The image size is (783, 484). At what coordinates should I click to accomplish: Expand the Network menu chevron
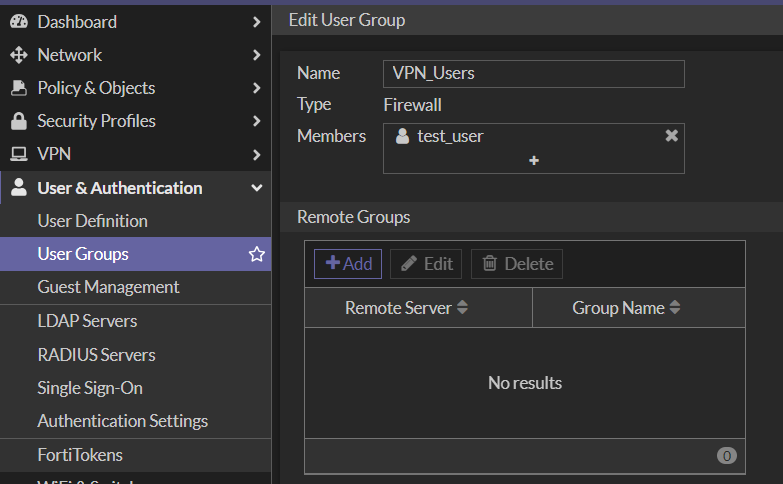coord(257,55)
